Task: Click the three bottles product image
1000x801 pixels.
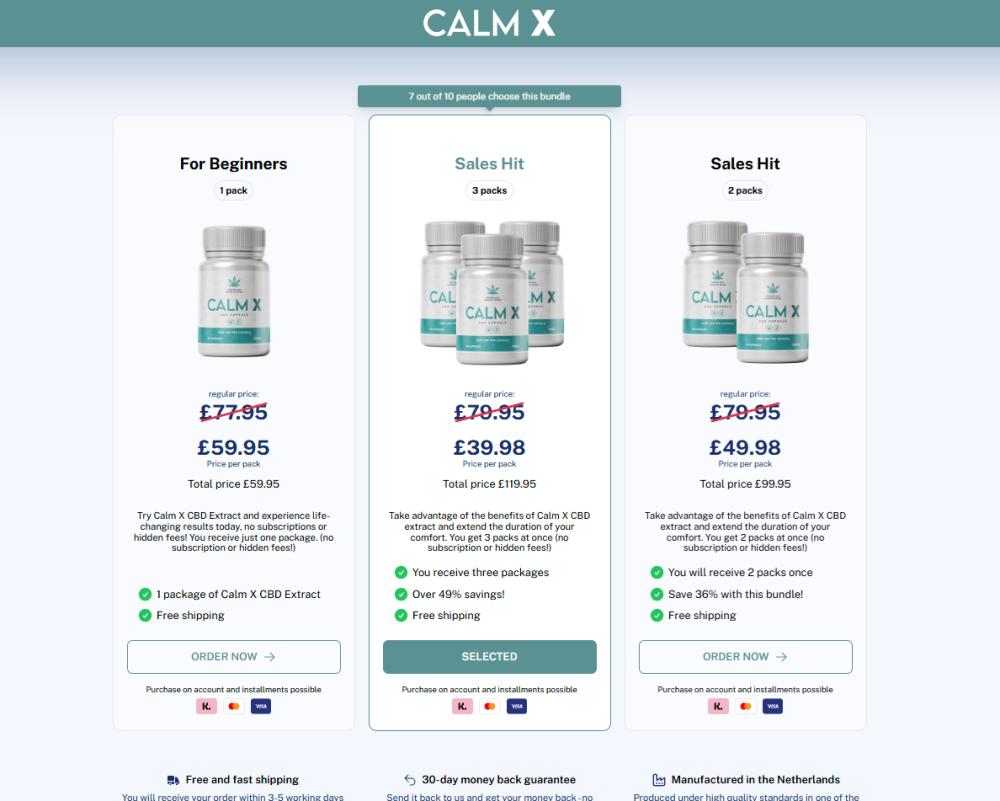Action: tap(492, 292)
